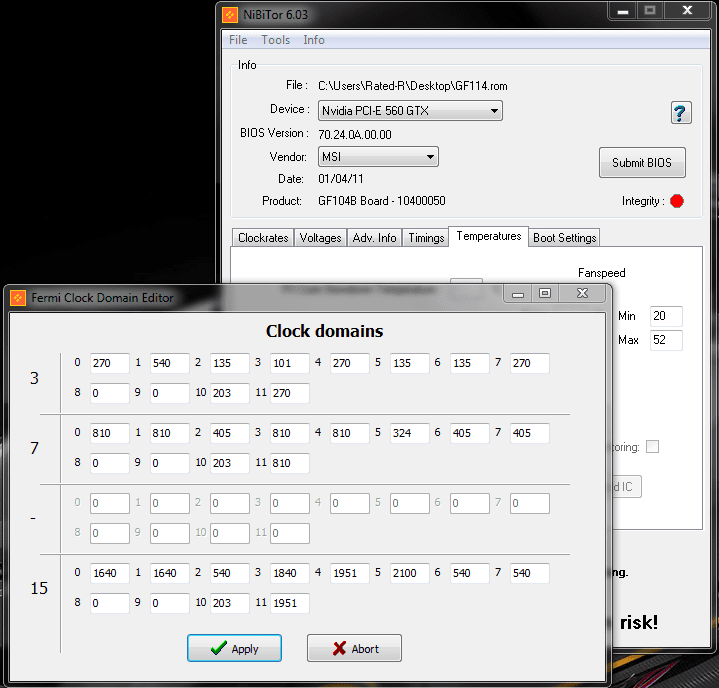Click row 7 domain 8 field showing 0
The height and width of the screenshot is (688, 719).
click(110, 463)
